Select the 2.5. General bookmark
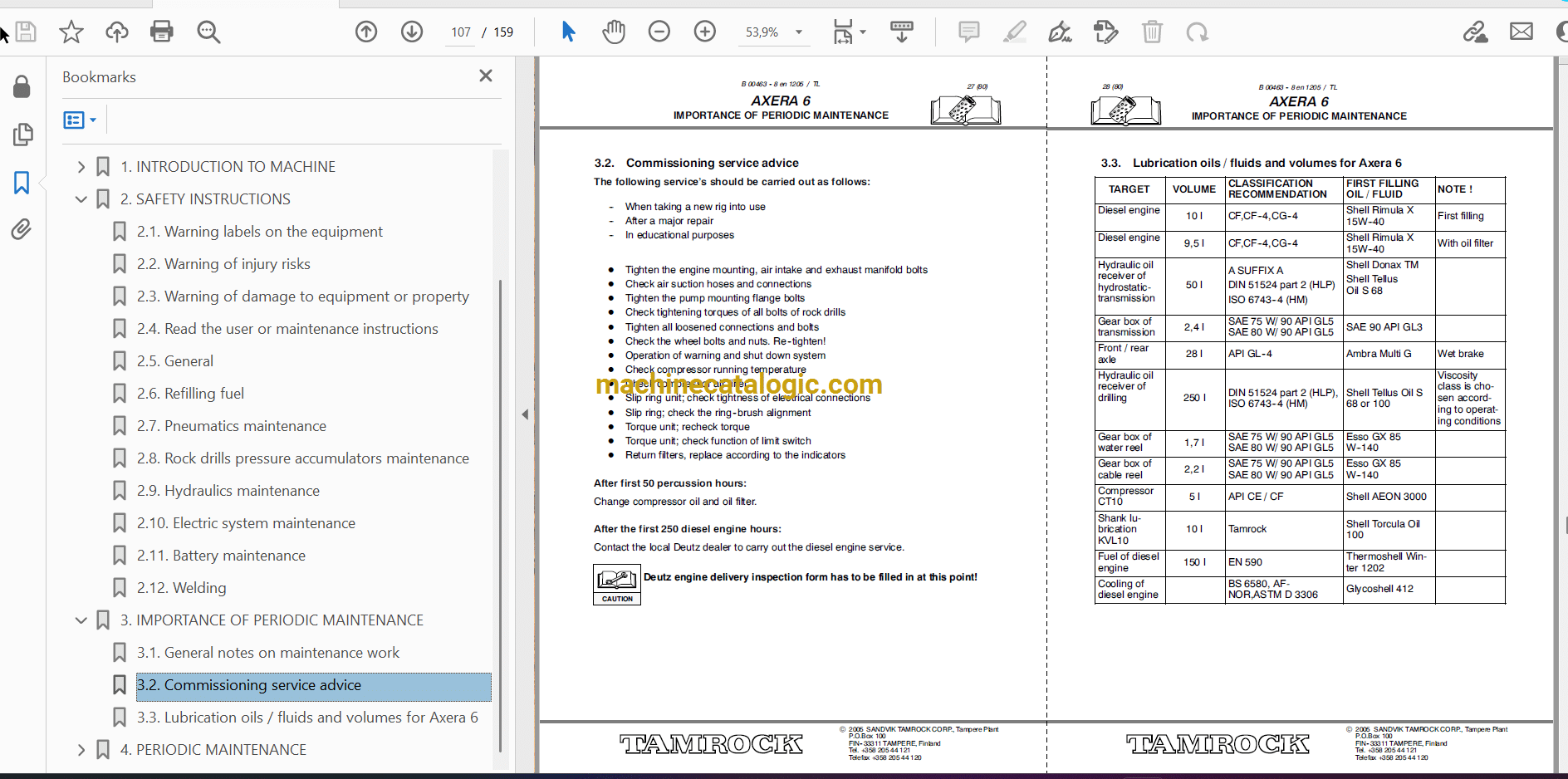This screenshot has width=1568, height=779. click(x=175, y=361)
